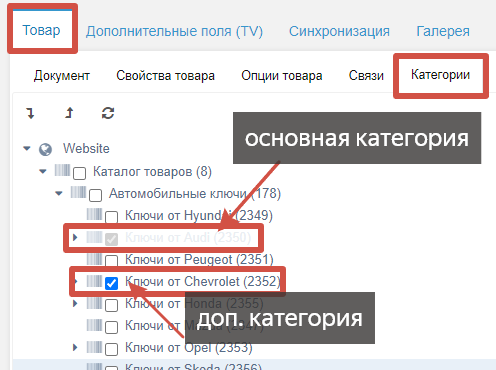Click the Ключи от Peugeot folder icon
The image size is (496, 370).
pyautogui.click(x=94, y=259)
